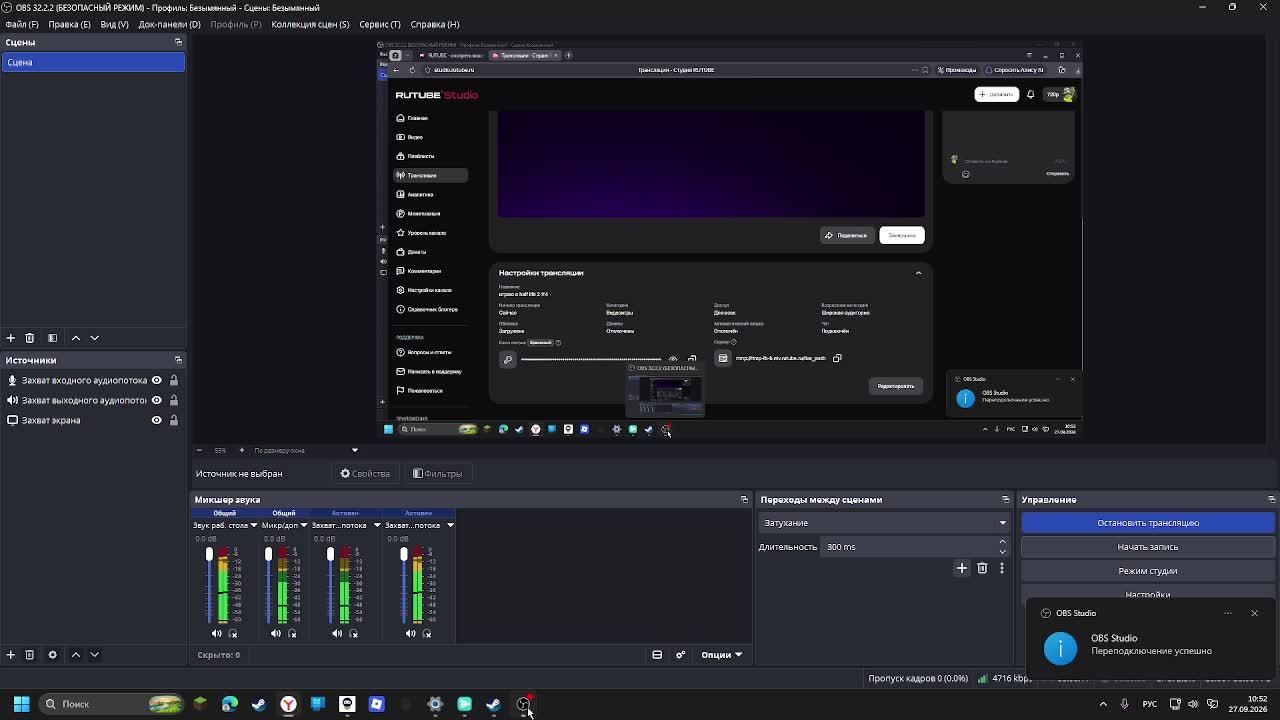This screenshot has width=1280, height=720.
Task: Move the source up in Sources toolbar
Action: click(75, 655)
